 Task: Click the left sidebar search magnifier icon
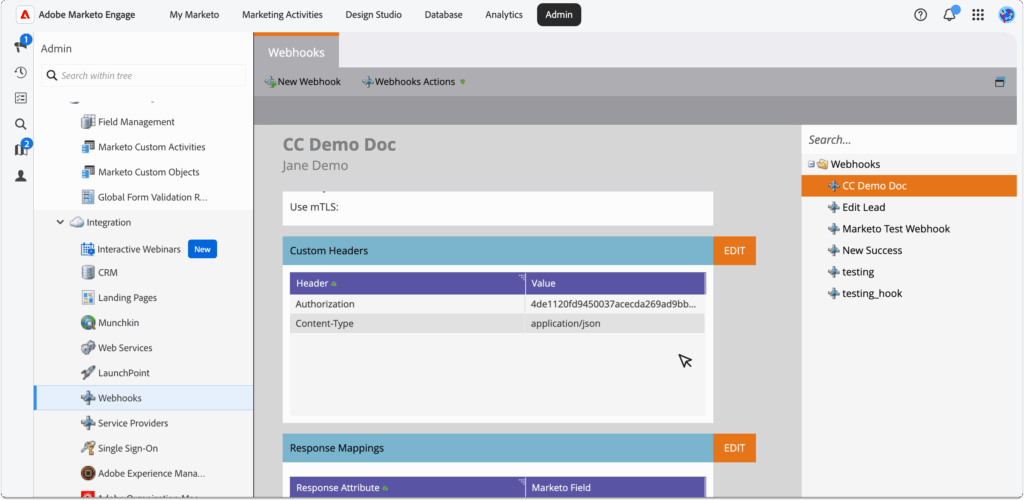pos(20,124)
